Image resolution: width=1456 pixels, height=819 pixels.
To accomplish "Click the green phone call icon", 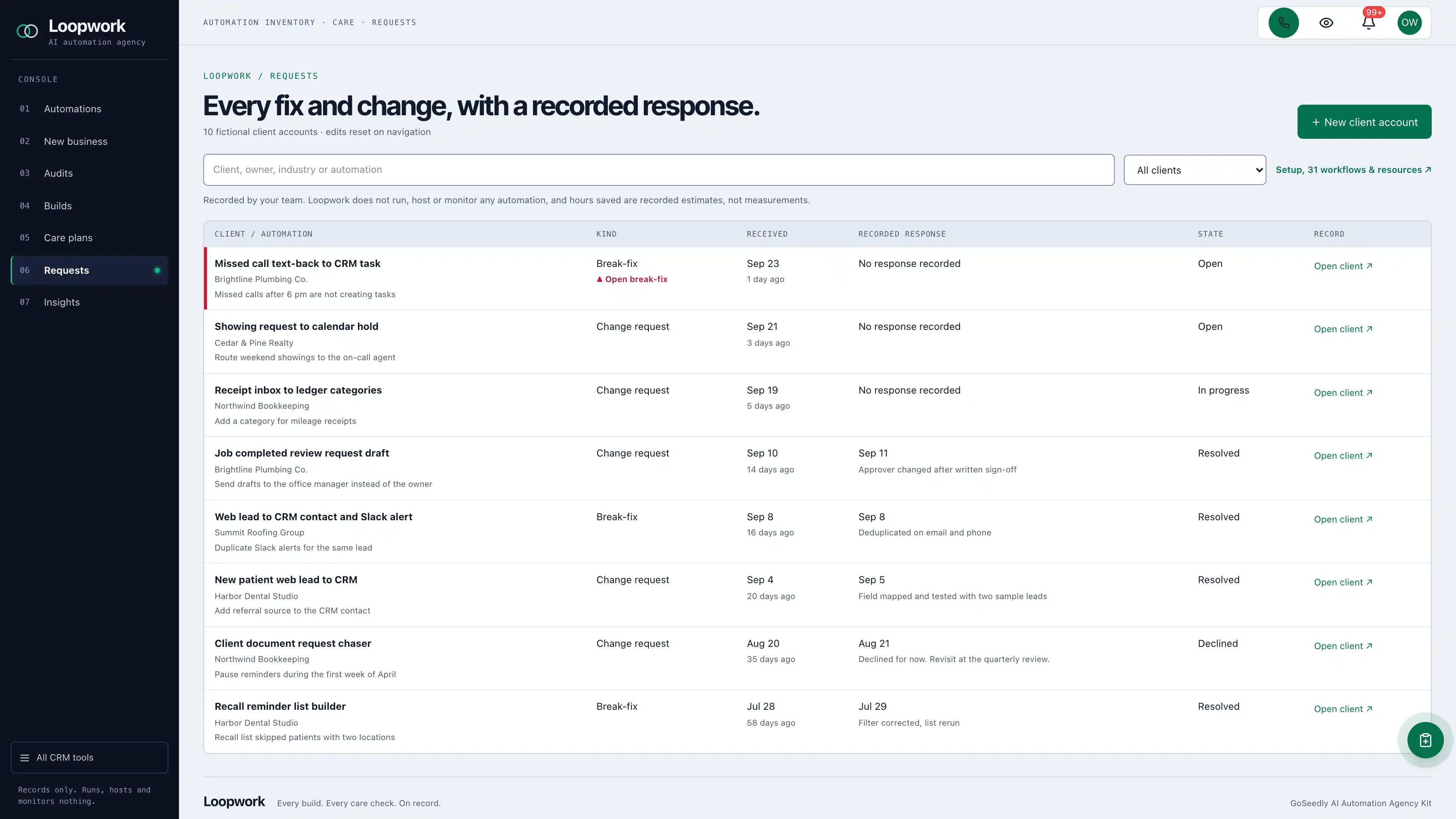I will [1283, 23].
